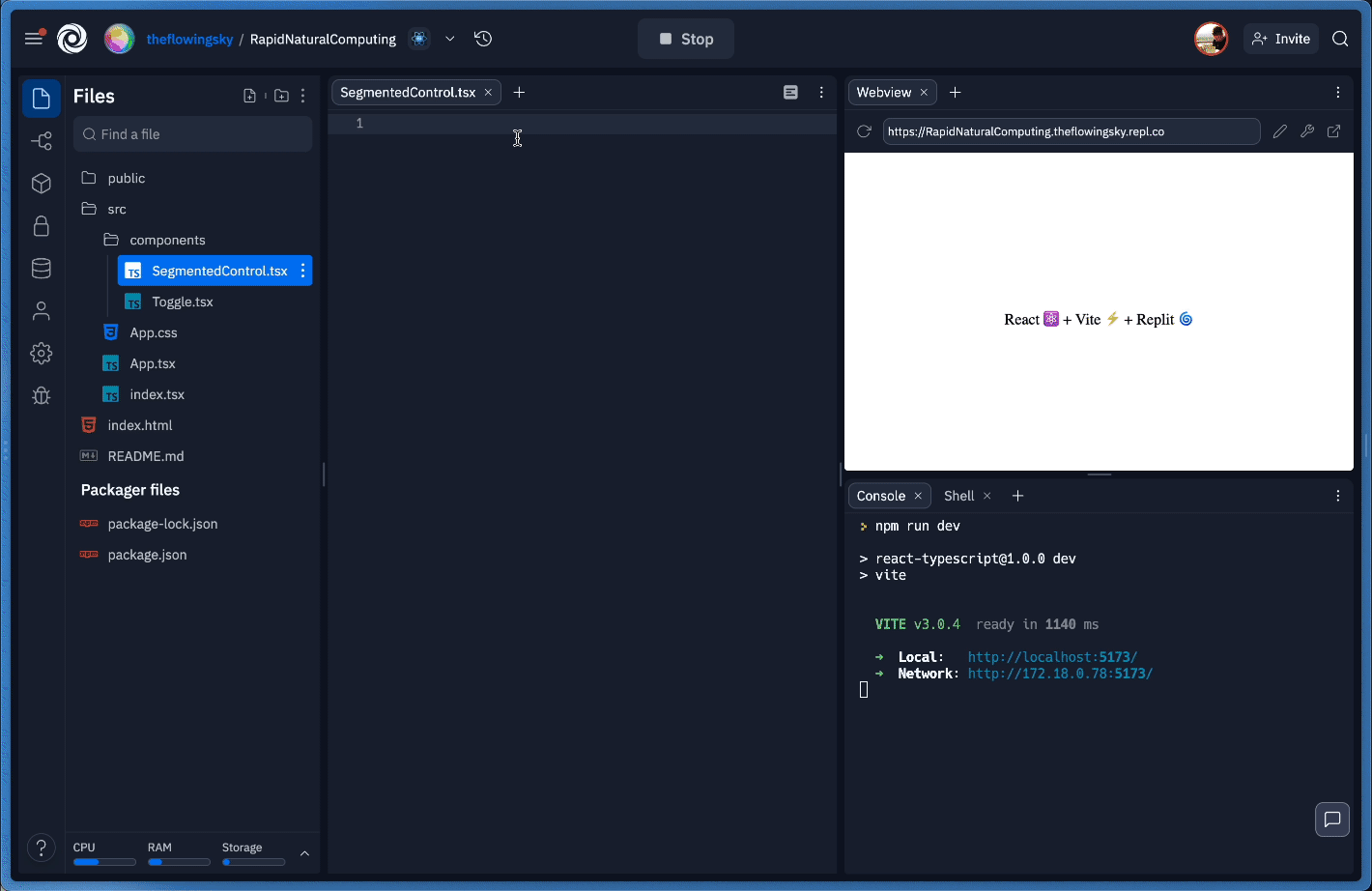The width and height of the screenshot is (1372, 891).
Task: Open Webview in a new tab
Action: (1334, 131)
